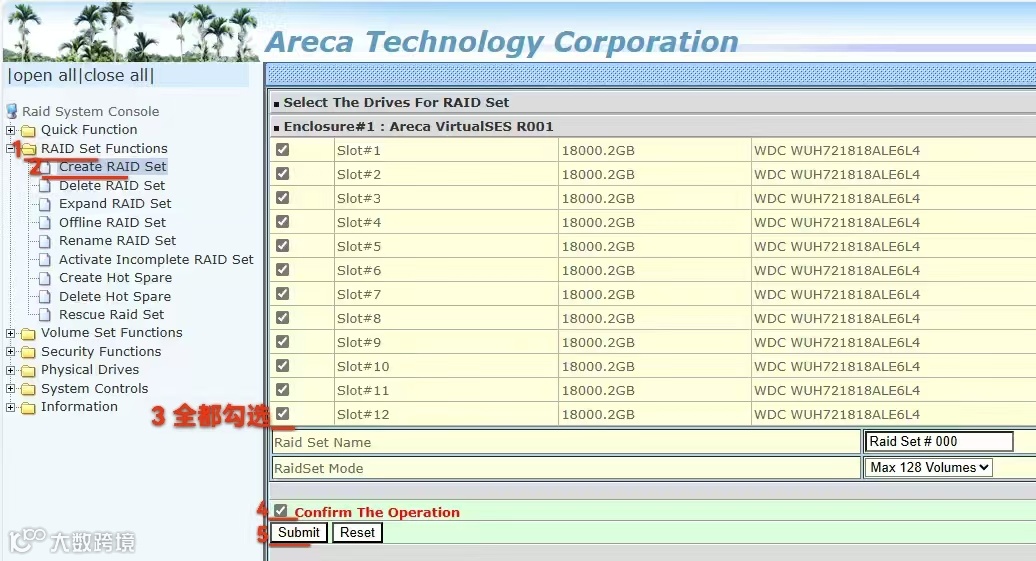
Task: Toggle the Confirm The Operation checkbox
Action: click(281, 511)
